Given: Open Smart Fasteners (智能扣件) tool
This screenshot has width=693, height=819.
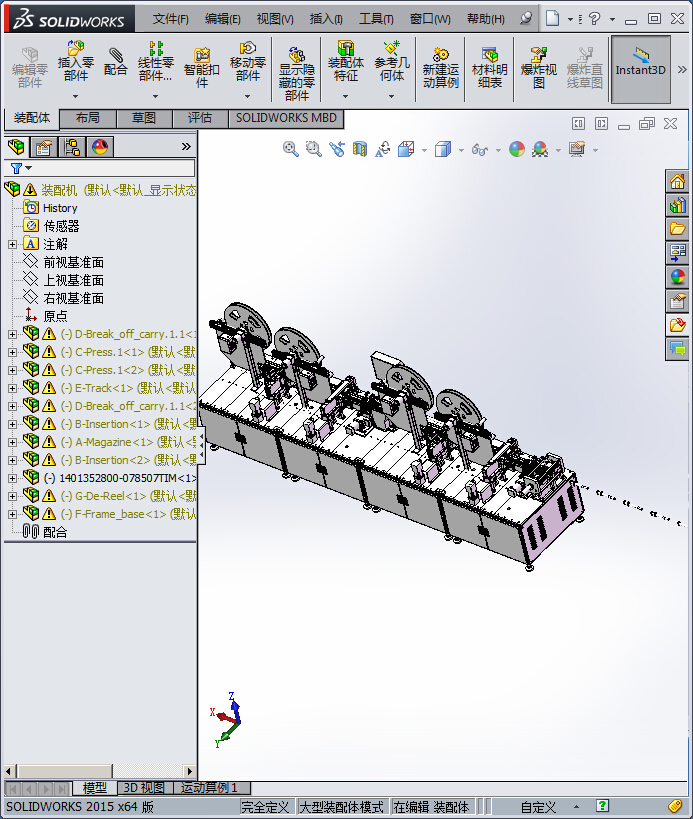Looking at the screenshot, I should pos(202,67).
